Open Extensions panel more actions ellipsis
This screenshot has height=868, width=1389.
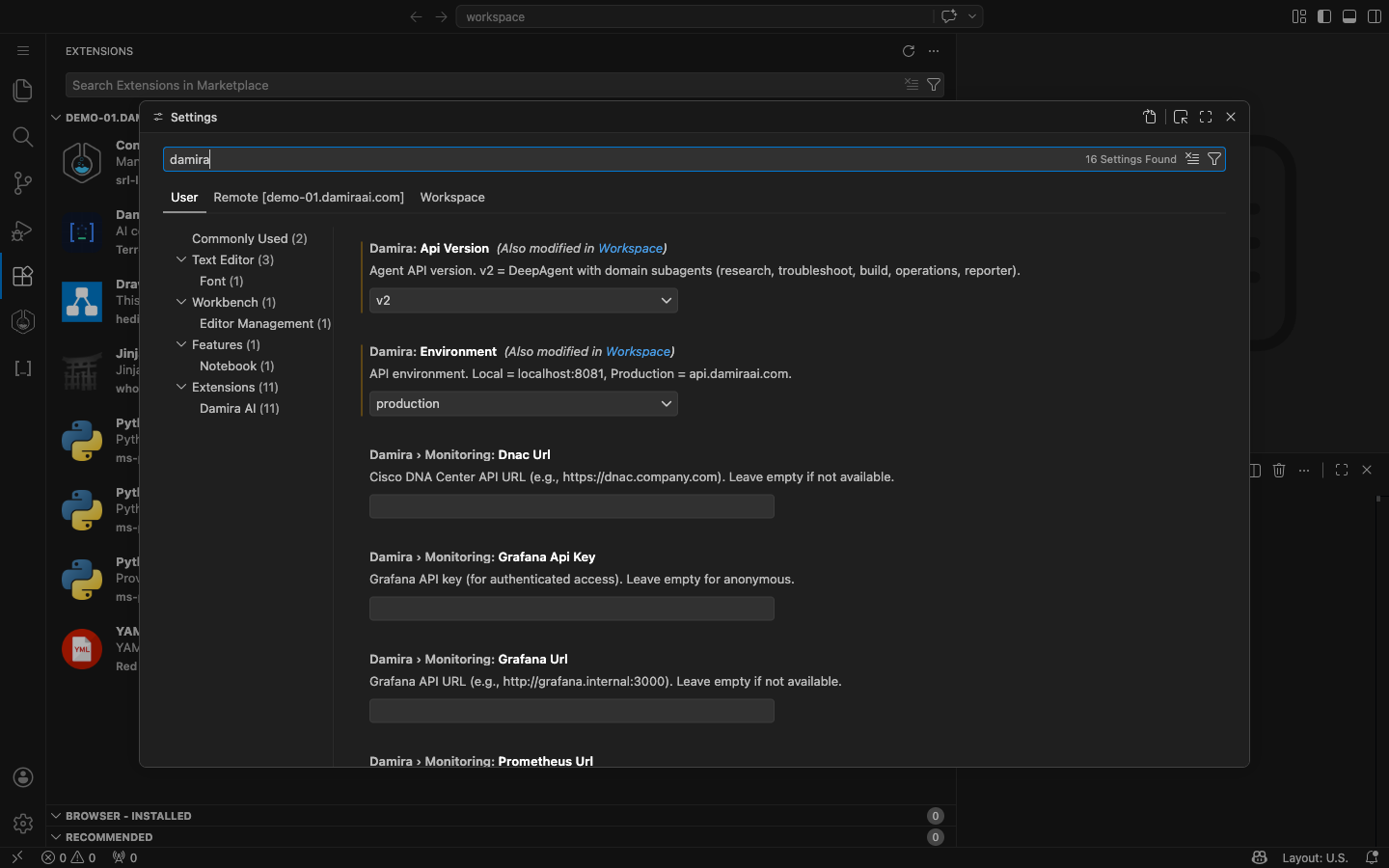[934, 51]
